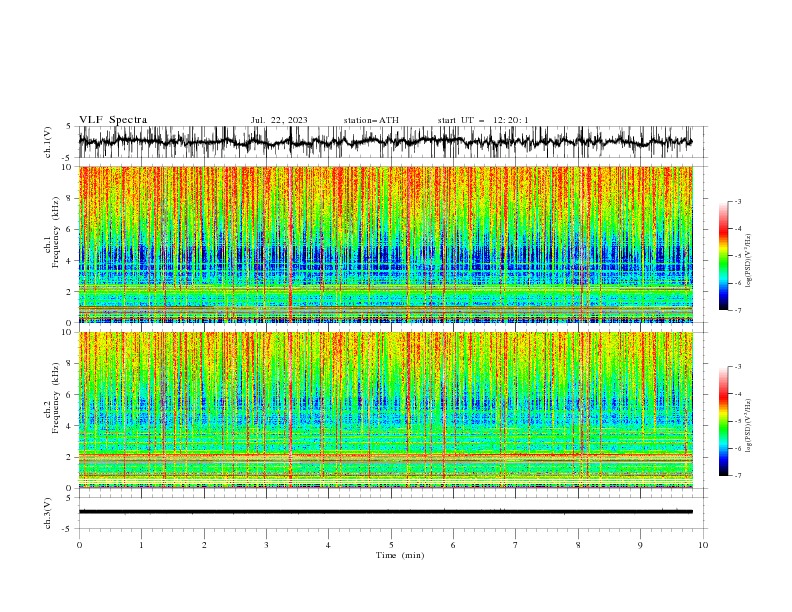Click the "VLF Spectra" plot title

(x=113, y=120)
